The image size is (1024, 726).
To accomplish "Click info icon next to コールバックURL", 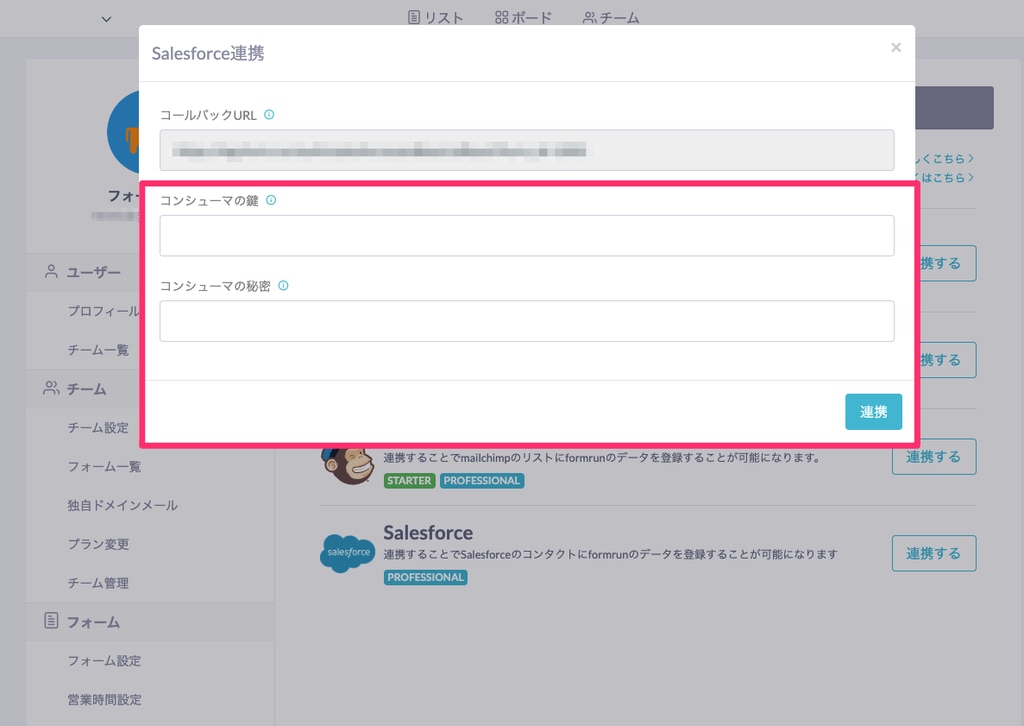I will coord(269,115).
